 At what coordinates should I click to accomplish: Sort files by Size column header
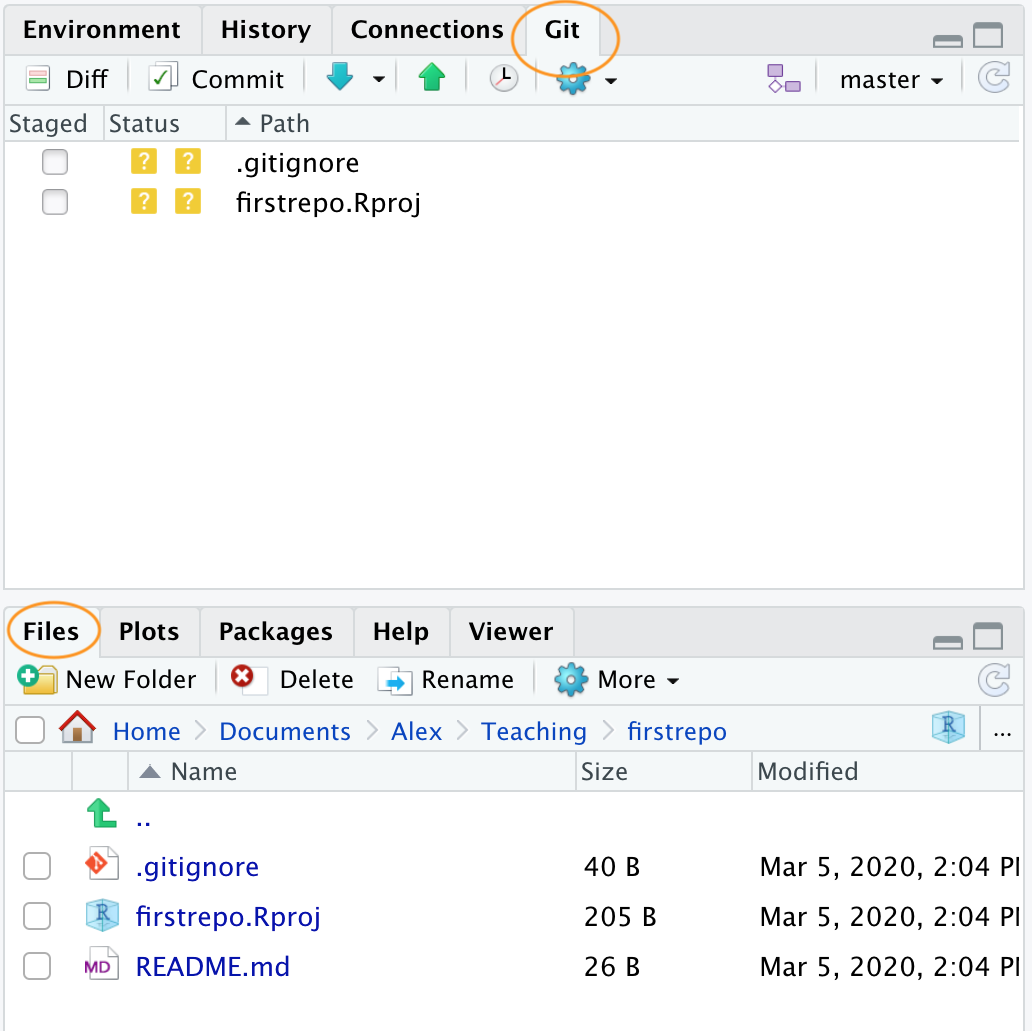coord(605,771)
